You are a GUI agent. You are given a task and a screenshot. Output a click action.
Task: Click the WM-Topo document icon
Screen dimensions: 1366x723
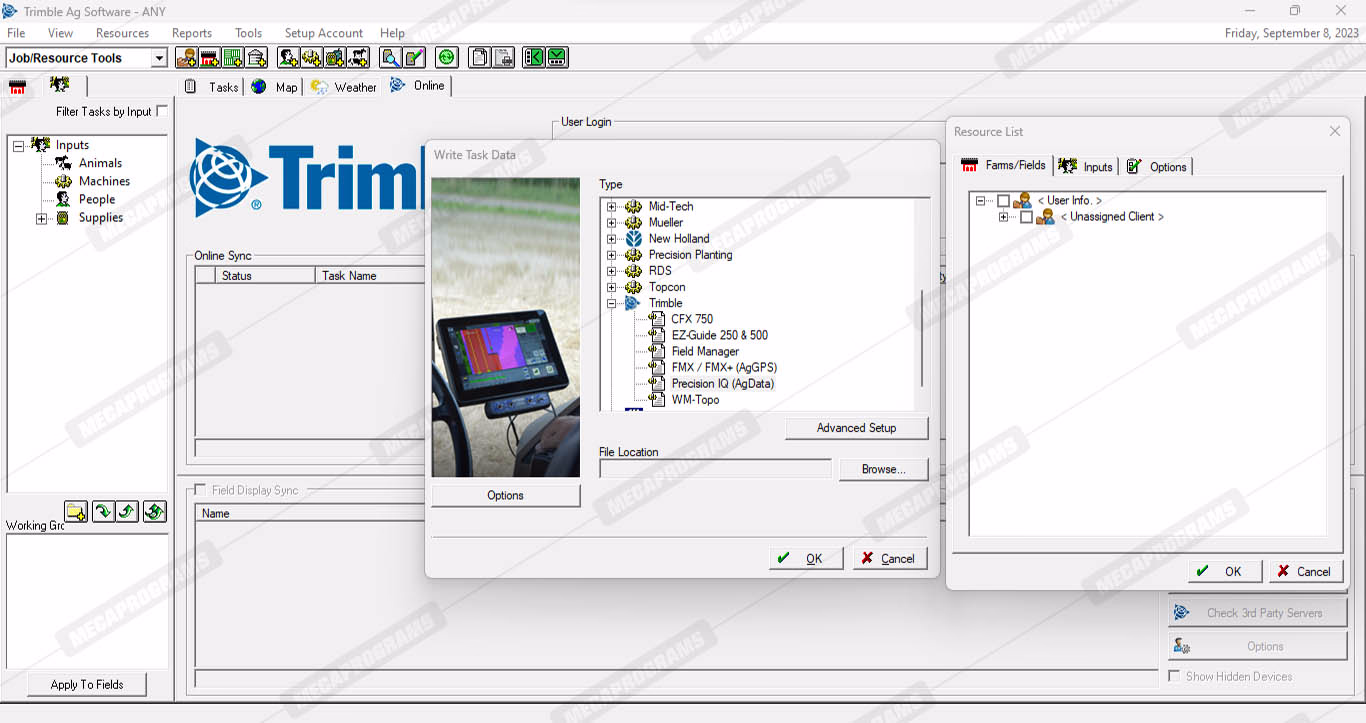tap(657, 400)
